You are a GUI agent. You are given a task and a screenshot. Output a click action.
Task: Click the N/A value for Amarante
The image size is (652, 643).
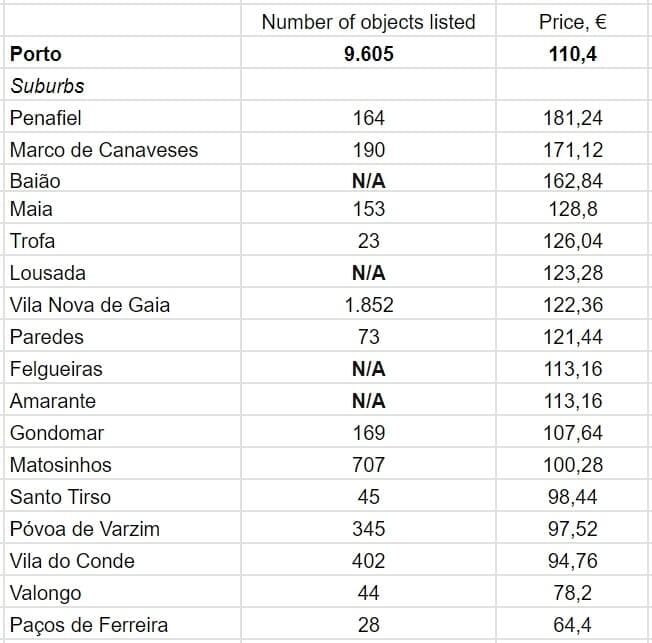point(368,401)
